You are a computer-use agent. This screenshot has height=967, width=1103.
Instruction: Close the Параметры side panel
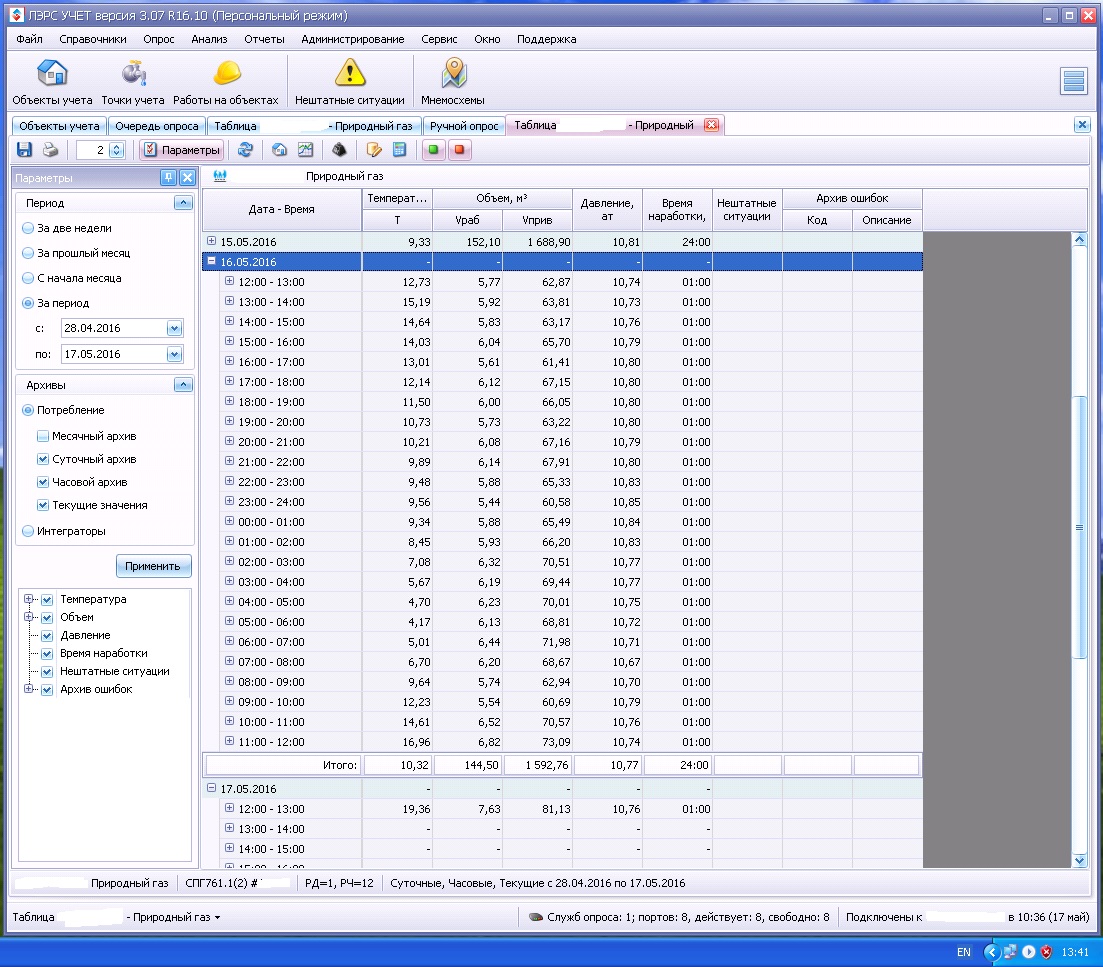click(x=187, y=178)
